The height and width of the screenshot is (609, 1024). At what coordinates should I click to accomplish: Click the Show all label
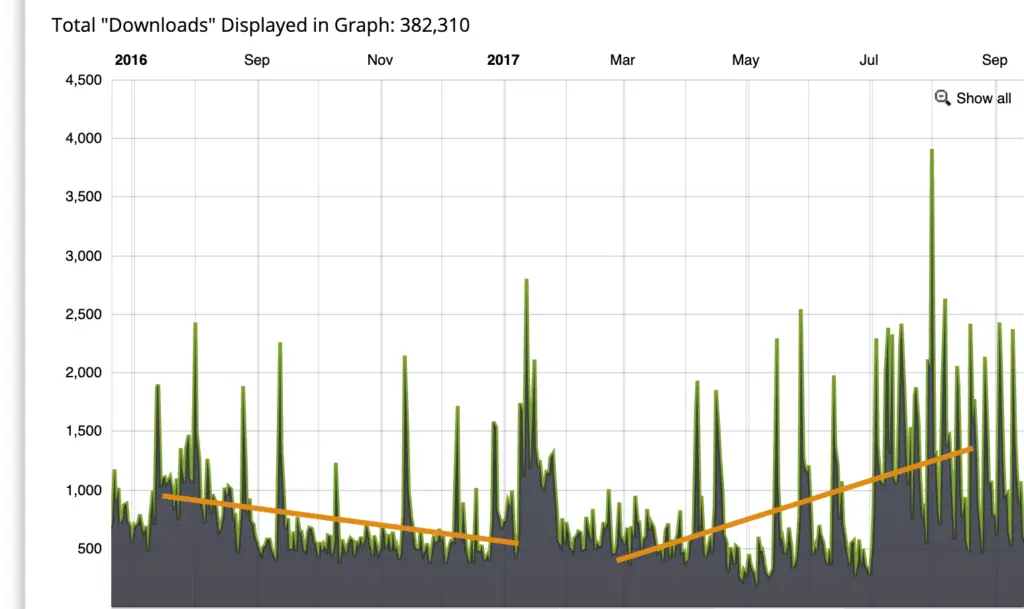click(x=984, y=98)
